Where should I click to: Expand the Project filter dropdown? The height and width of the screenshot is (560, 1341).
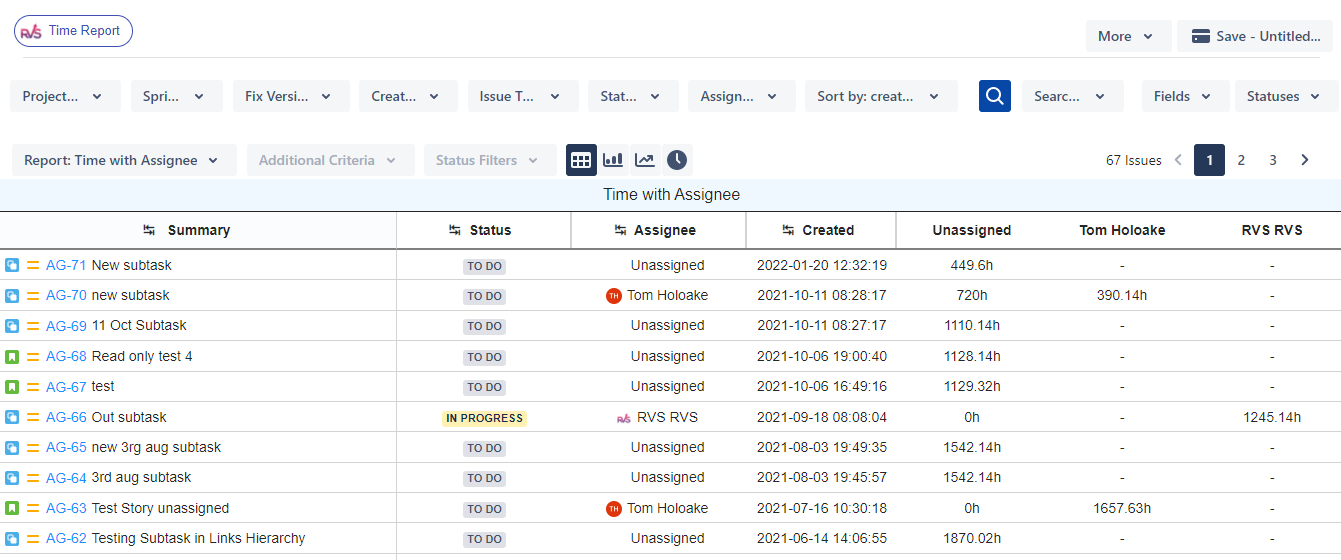(x=65, y=96)
